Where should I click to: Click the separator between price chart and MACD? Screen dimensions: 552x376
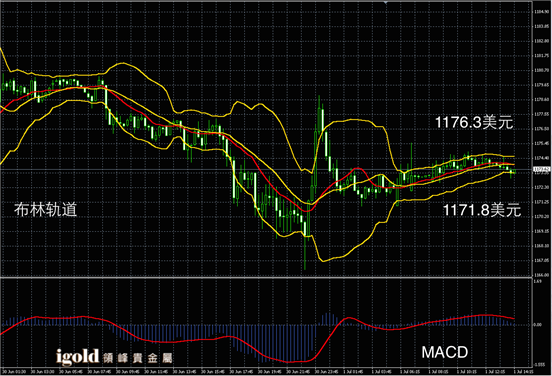point(266,277)
